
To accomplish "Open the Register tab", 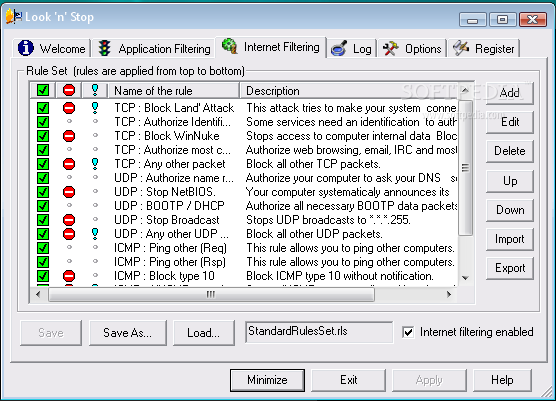I will 484,49.
